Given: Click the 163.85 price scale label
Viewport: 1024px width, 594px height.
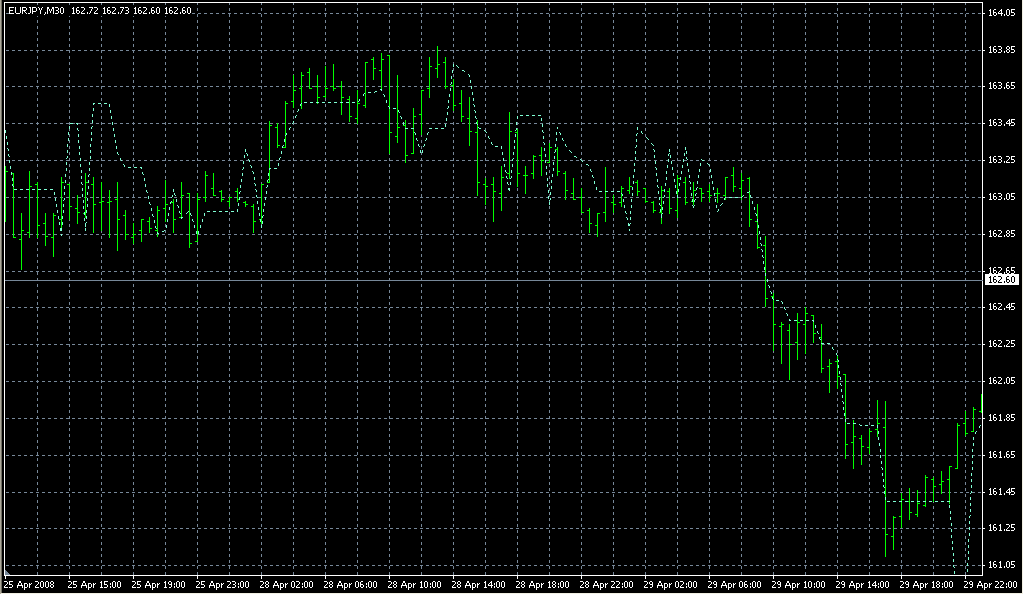Looking at the screenshot, I should click(x=1001, y=50).
